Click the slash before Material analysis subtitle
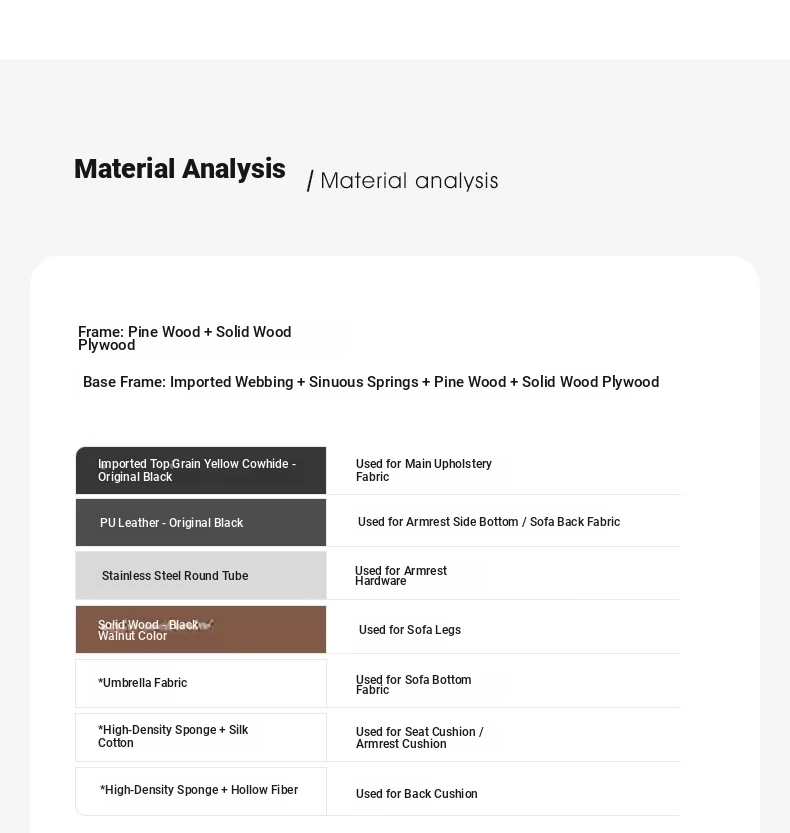 (x=310, y=181)
